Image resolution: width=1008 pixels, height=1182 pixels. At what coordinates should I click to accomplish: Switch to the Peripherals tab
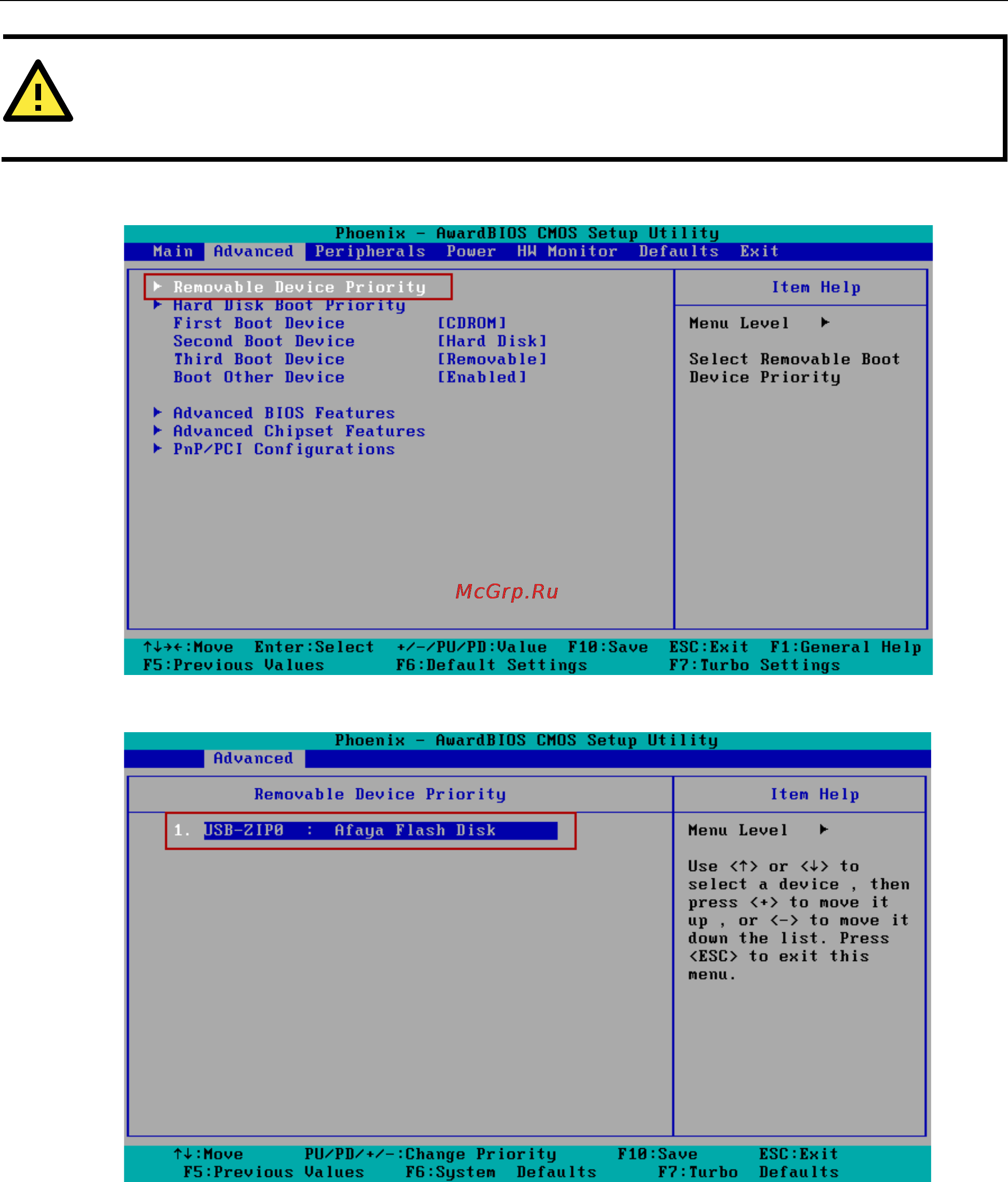tap(370, 251)
